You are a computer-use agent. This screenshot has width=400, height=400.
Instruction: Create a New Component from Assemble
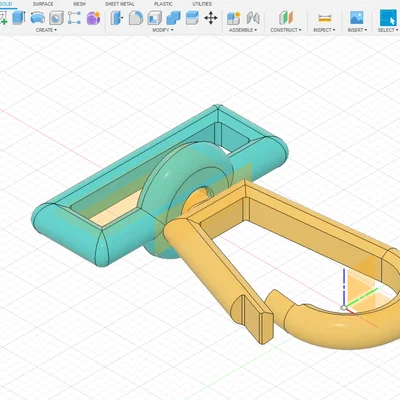point(234,18)
